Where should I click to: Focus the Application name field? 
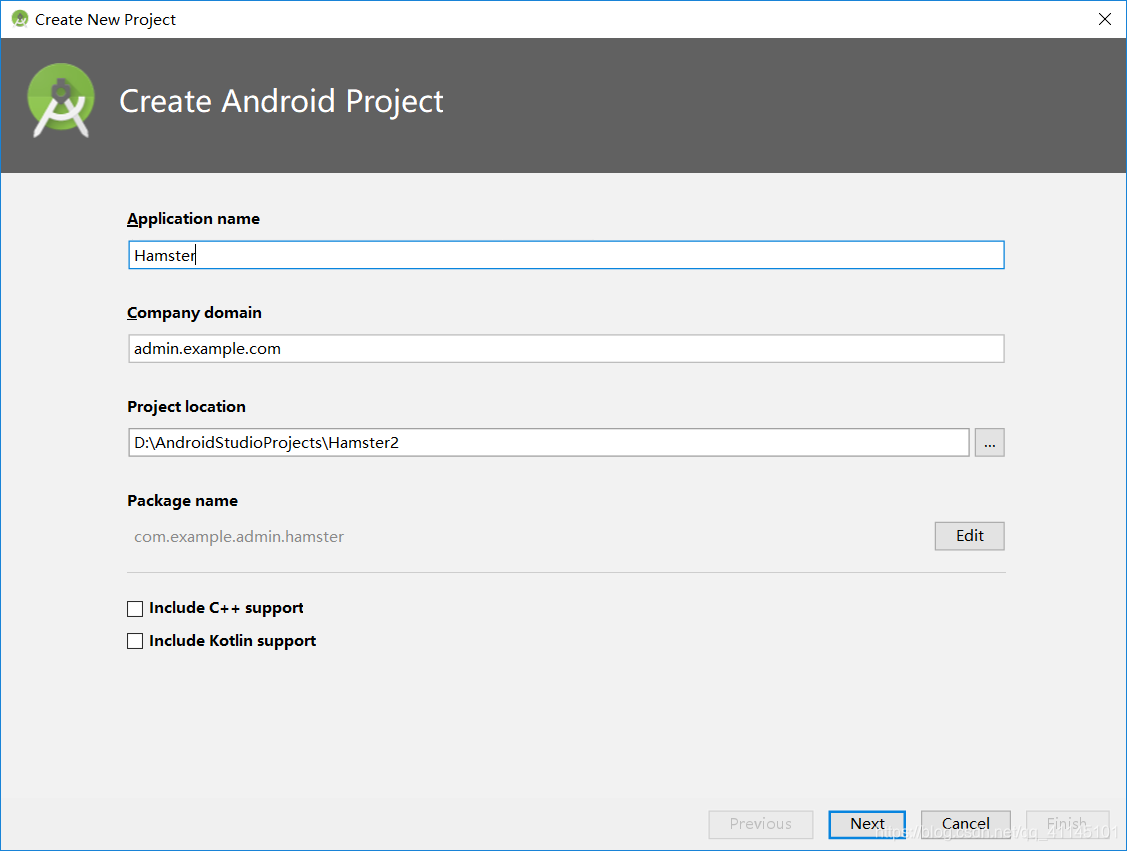(x=566, y=255)
